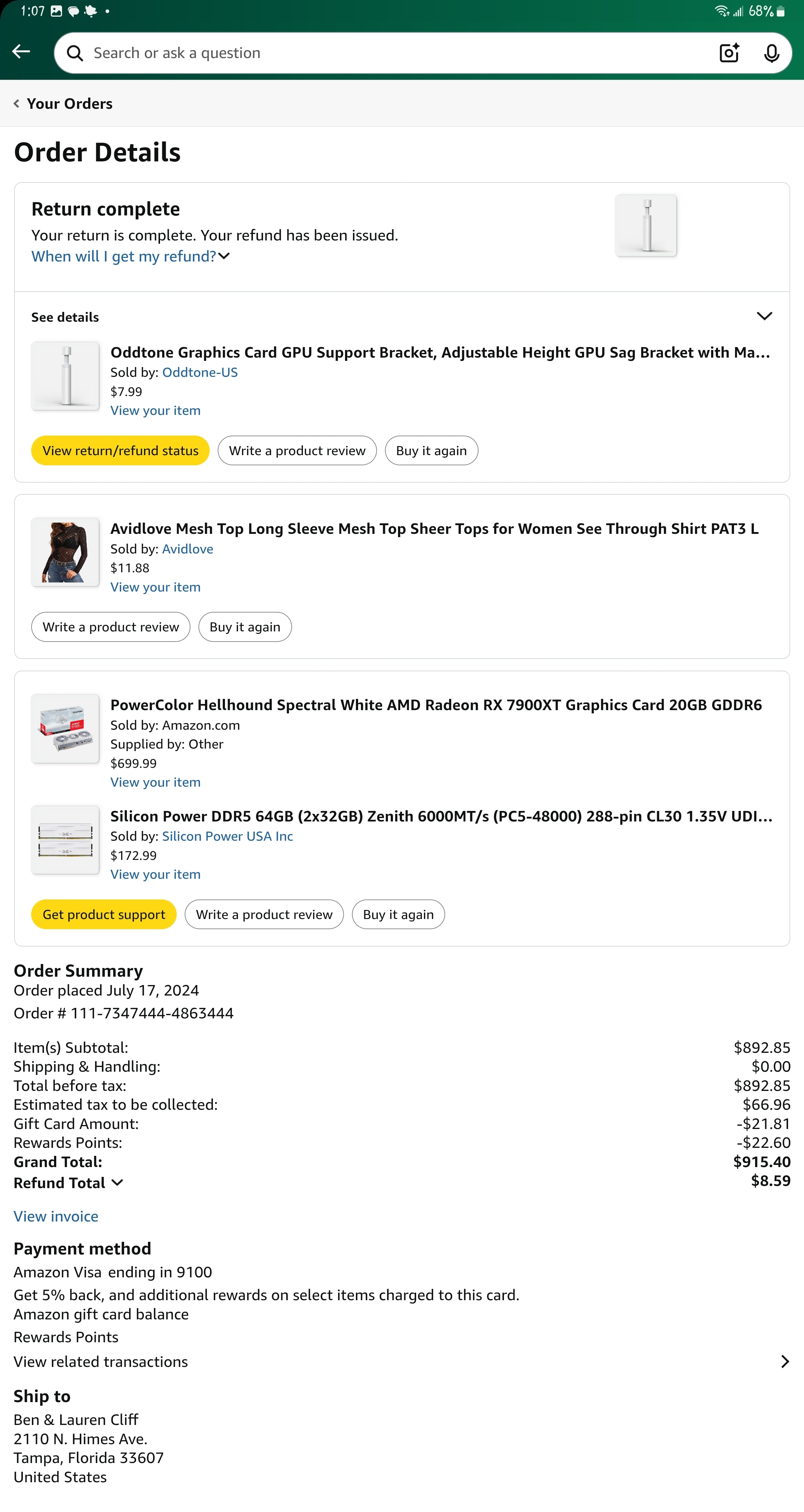This screenshot has width=804, height=1512.
Task: Open the GPU support bracket thumbnail
Action: point(65,376)
